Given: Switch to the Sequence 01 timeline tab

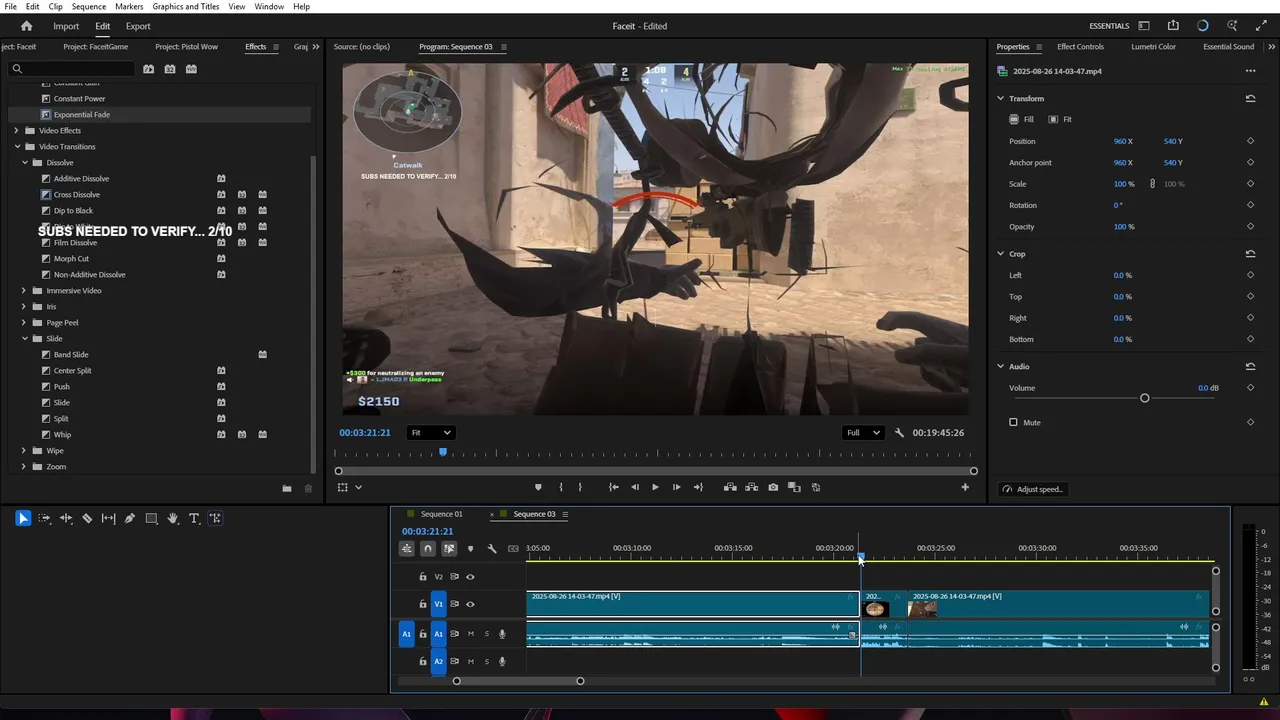Looking at the screenshot, I should click(442, 514).
